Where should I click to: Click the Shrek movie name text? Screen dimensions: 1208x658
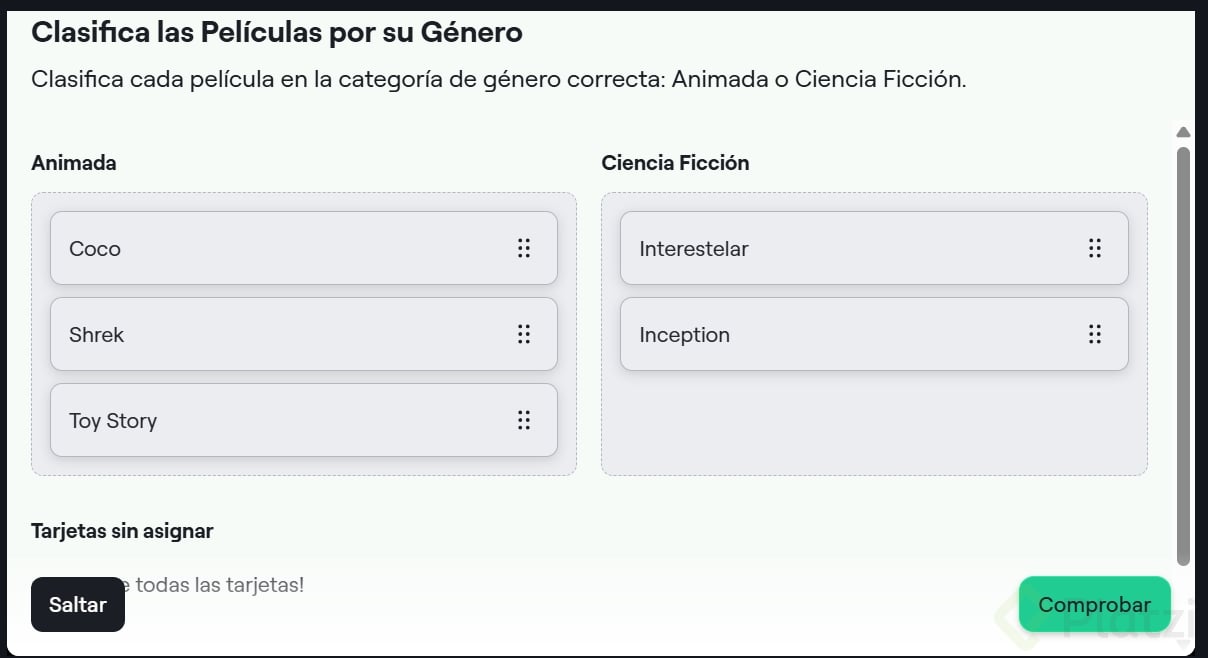point(97,335)
